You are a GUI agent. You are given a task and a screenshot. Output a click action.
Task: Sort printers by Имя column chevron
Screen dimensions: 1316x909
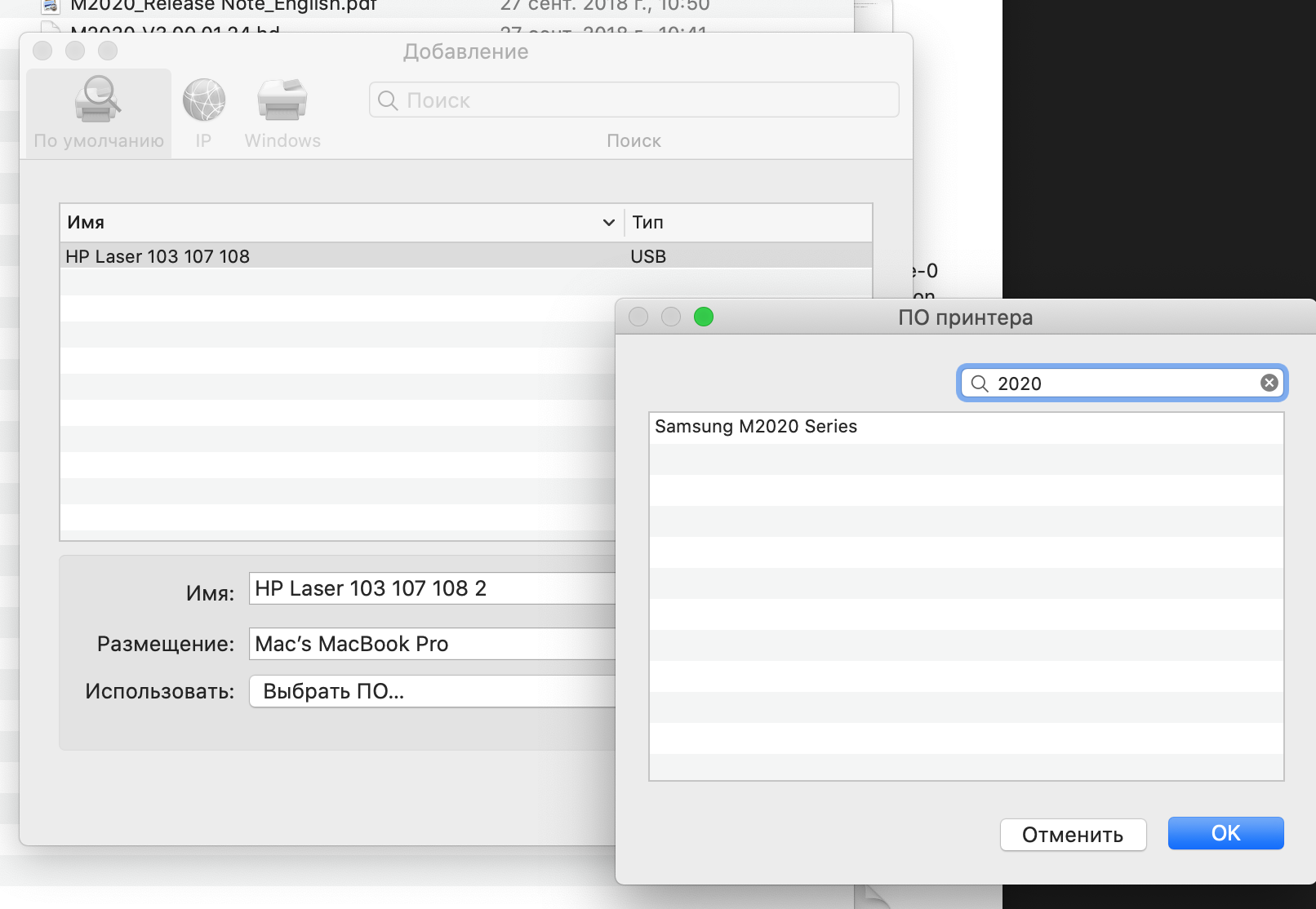pos(608,223)
